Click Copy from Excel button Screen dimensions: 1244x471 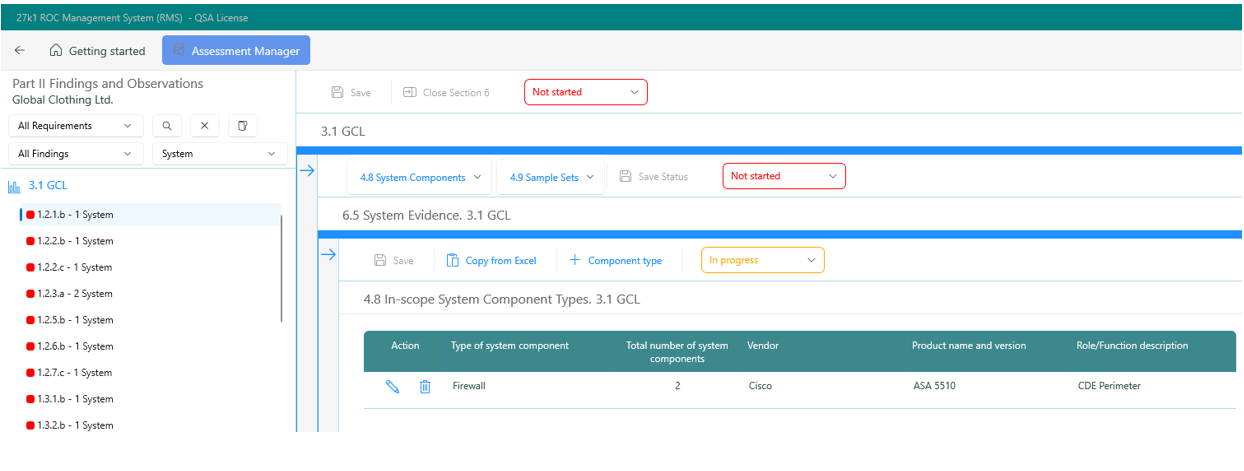[x=491, y=260]
